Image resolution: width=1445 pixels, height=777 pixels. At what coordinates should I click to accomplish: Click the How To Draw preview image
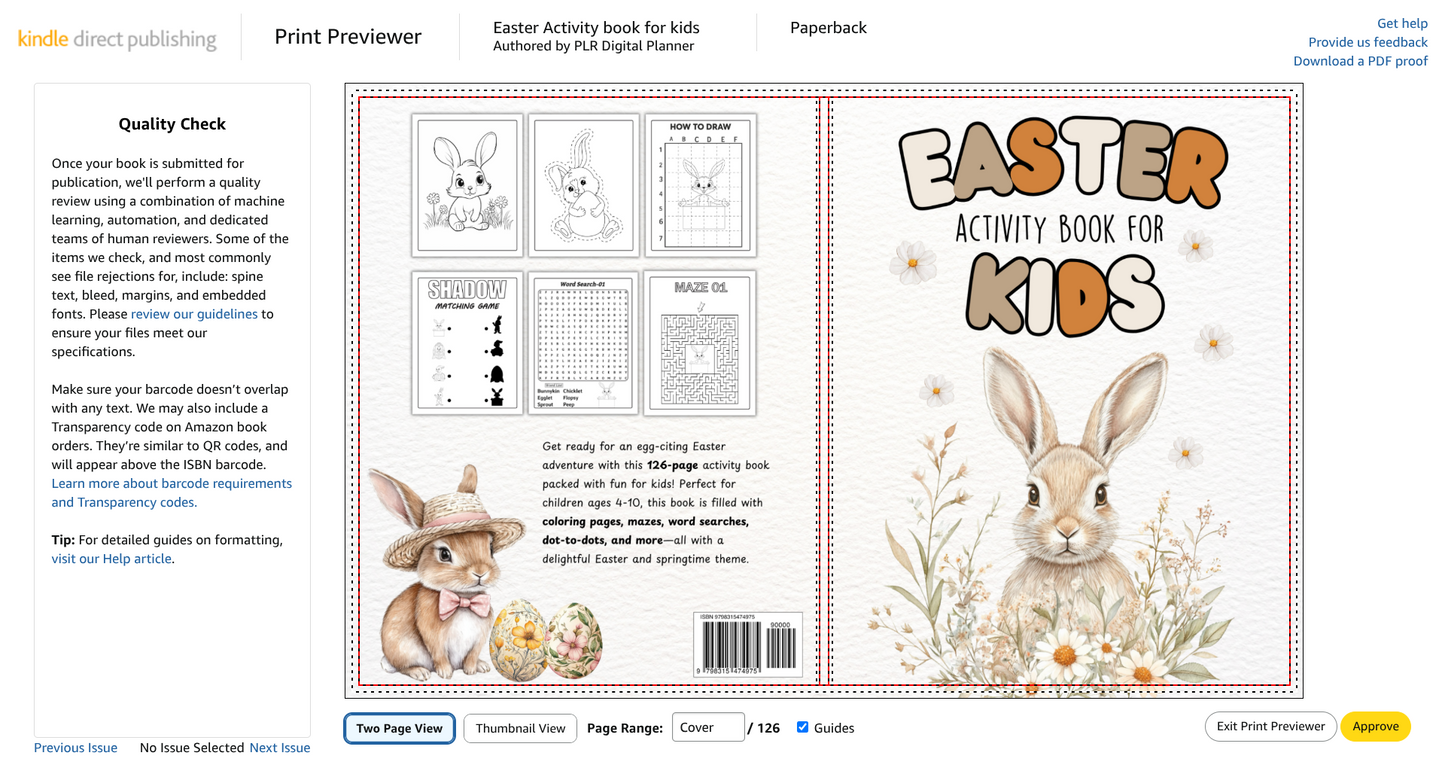click(x=699, y=185)
